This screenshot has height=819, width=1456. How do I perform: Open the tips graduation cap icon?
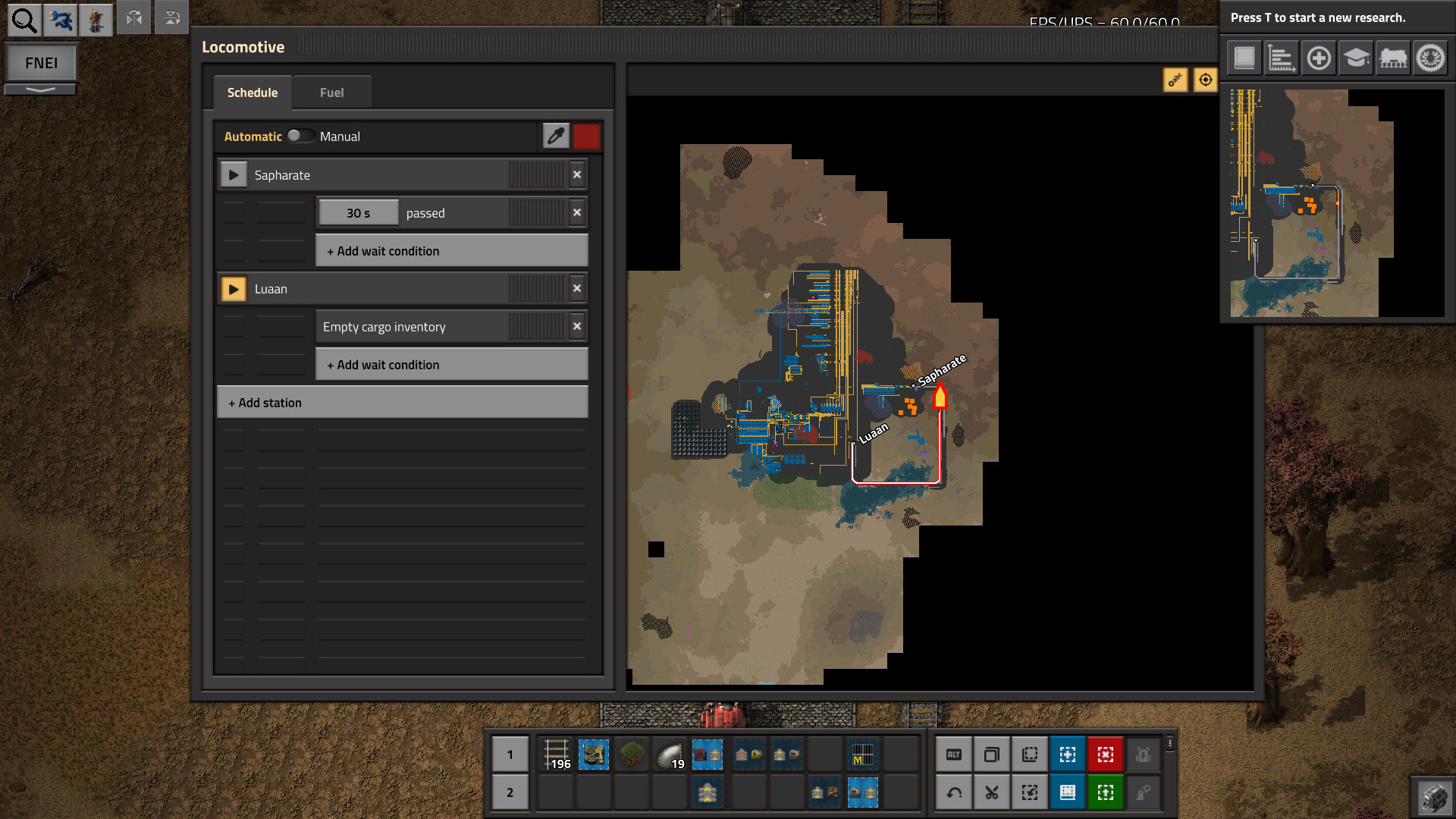(x=1356, y=58)
